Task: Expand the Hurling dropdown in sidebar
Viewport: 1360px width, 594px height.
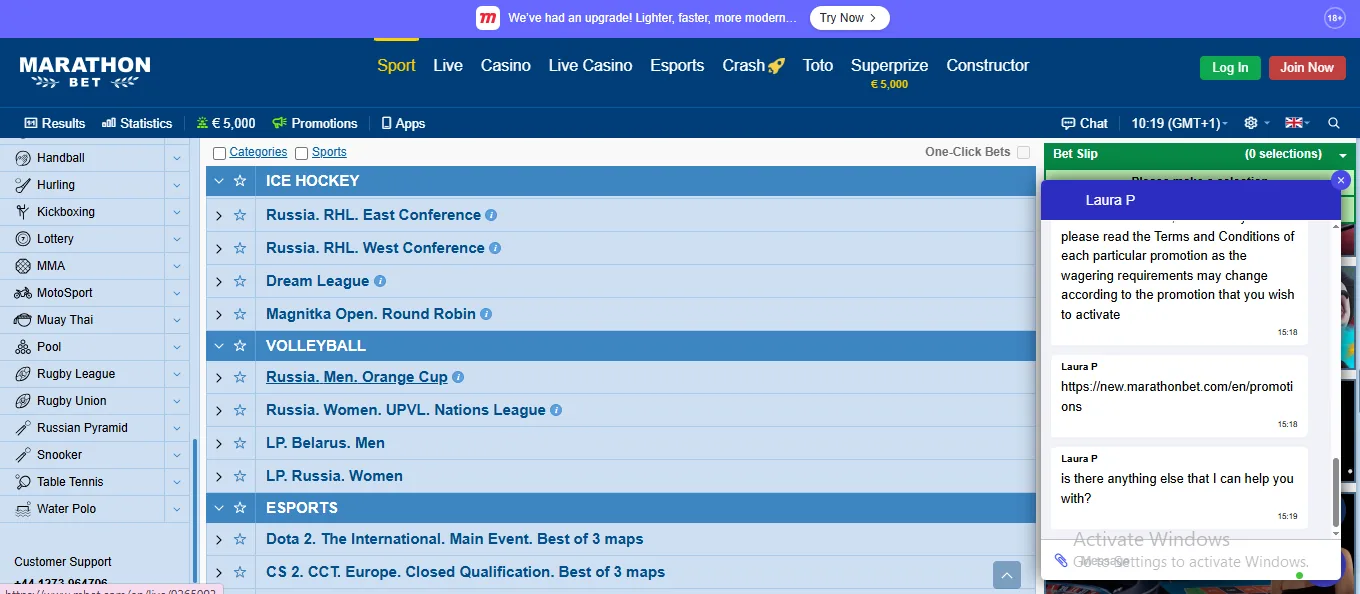Action: (176, 185)
